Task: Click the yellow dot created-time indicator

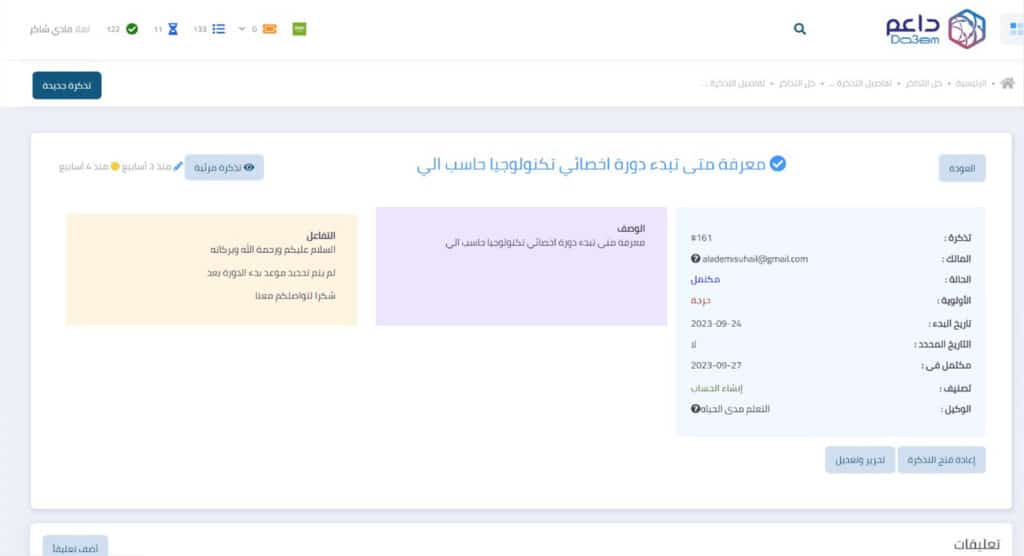Action: (115, 167)
